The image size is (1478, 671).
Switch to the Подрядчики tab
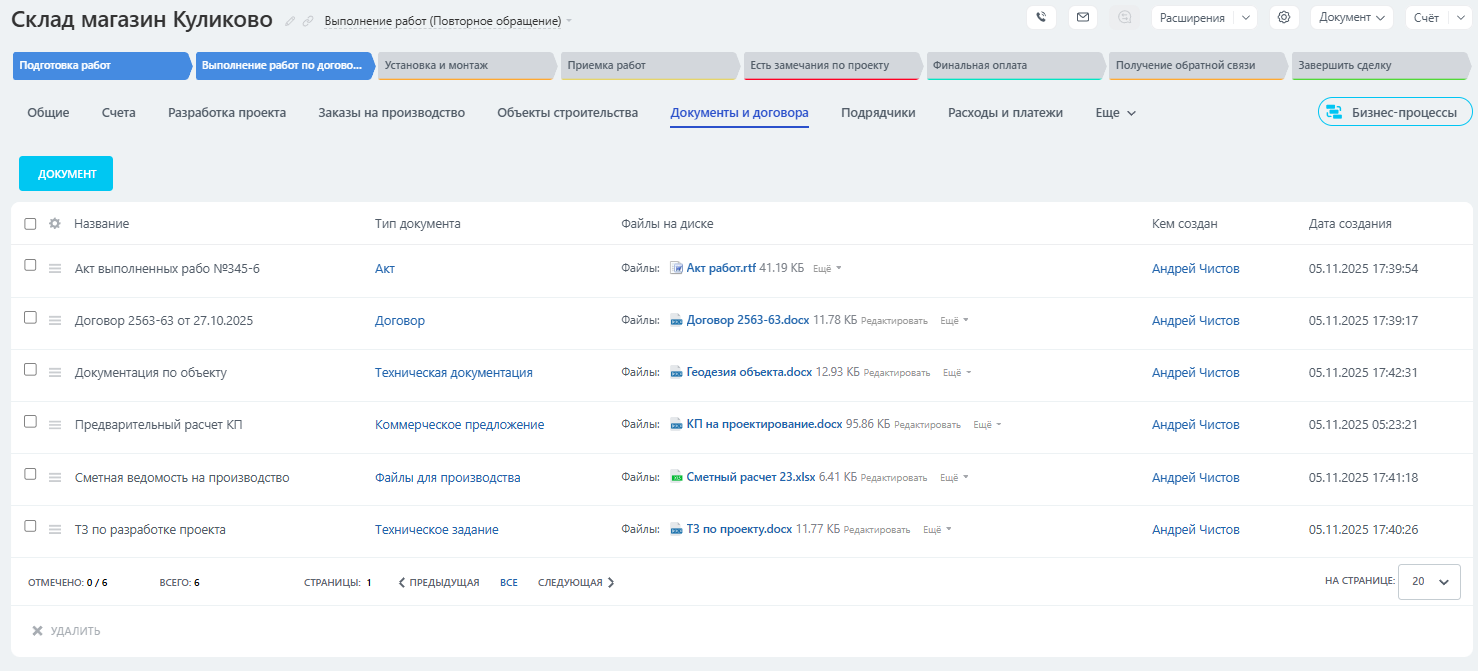pyautogui.click(x=878, y=113)
